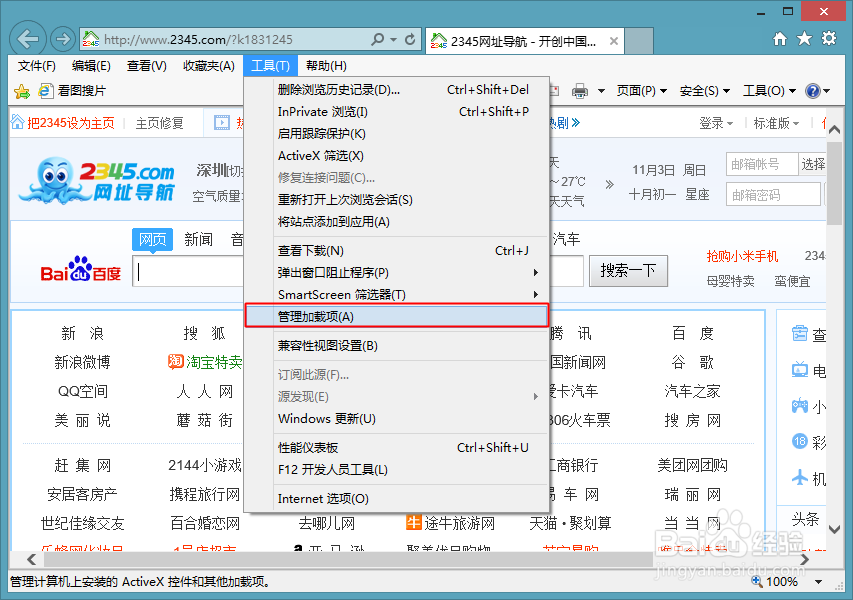Screen dimensions: 853x600
Task: Open the 淘宝特卖 site link
Action: coord(206,362)
